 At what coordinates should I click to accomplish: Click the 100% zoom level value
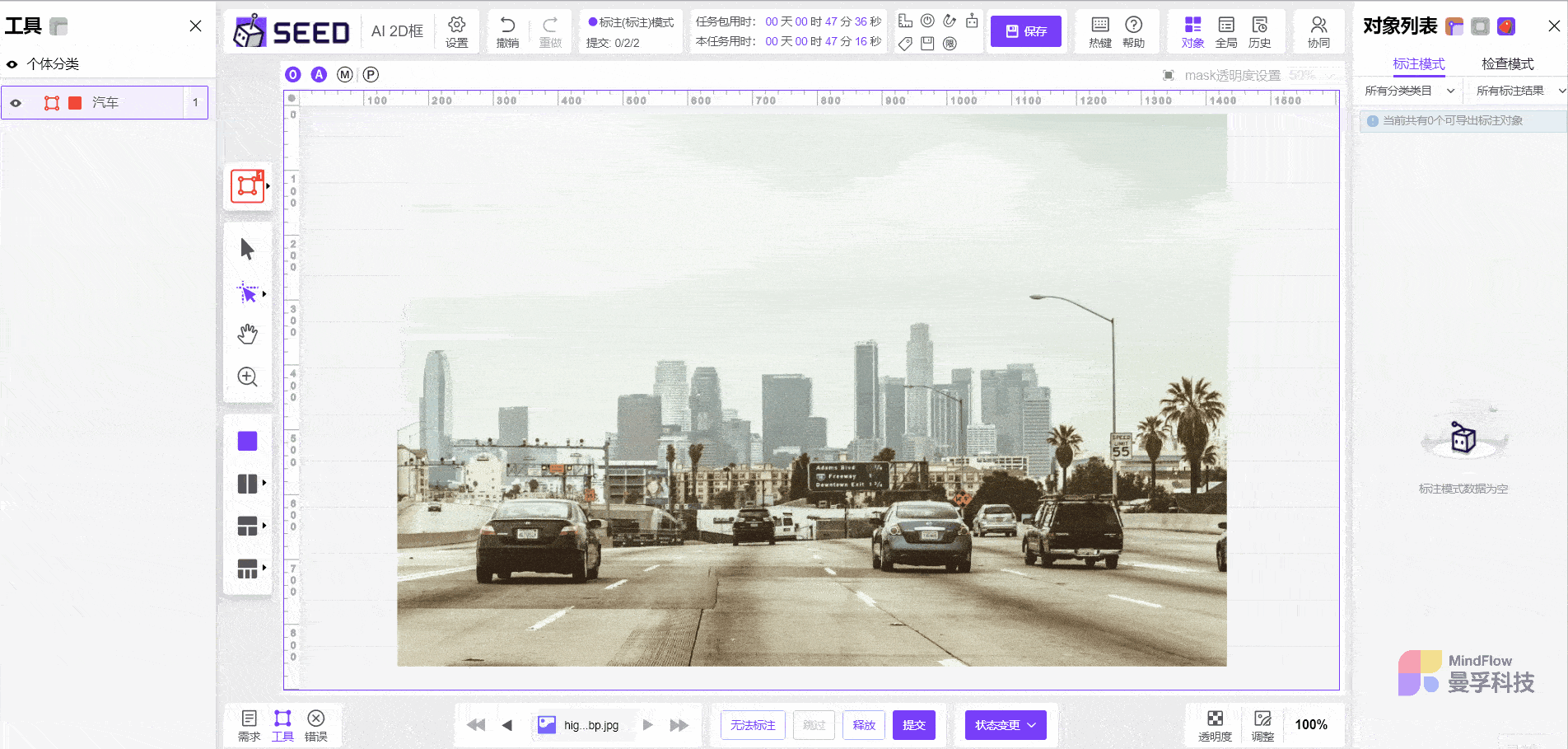[x=1311, y=725]
